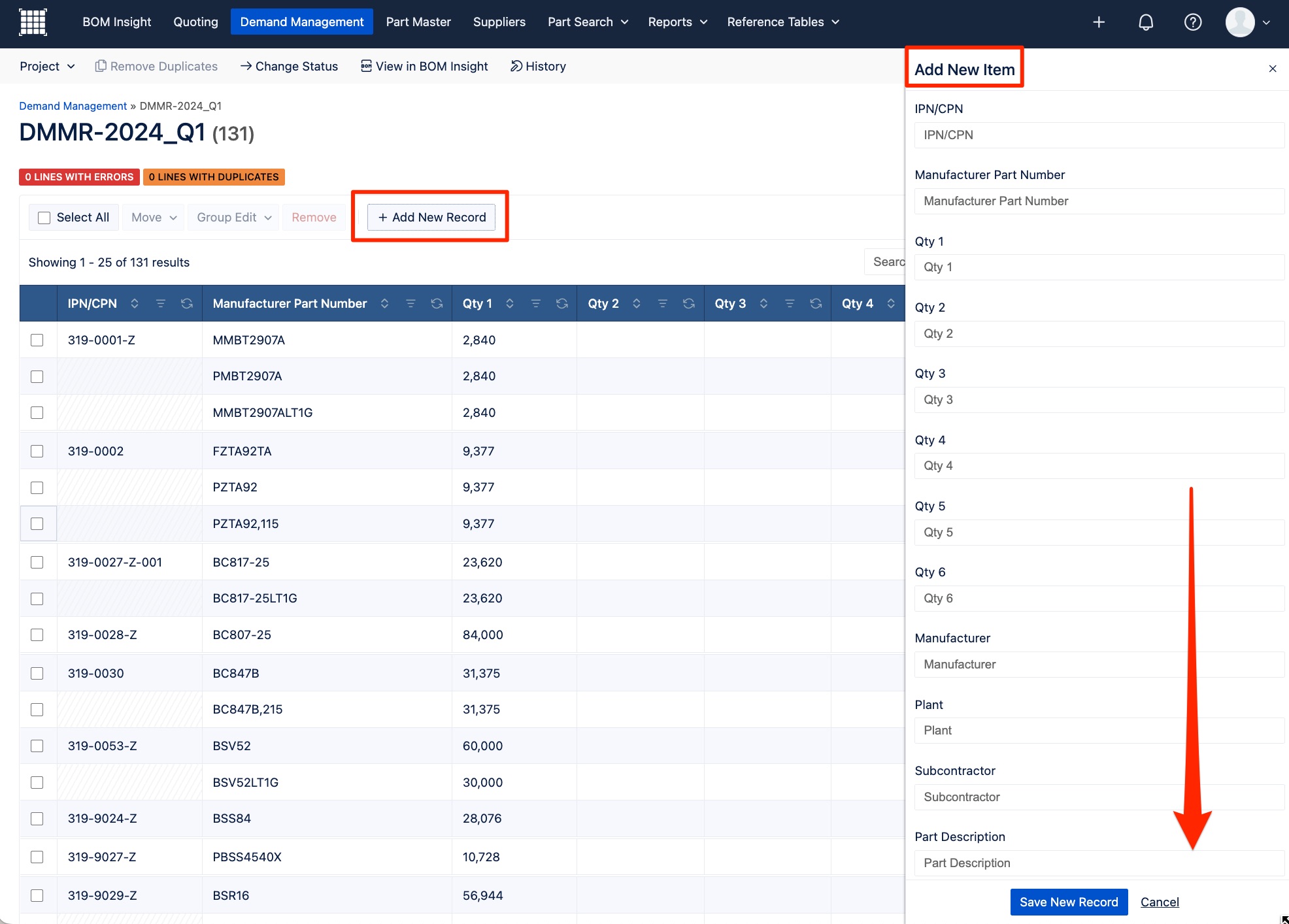
Task: Open the History view
Action: 538,66
